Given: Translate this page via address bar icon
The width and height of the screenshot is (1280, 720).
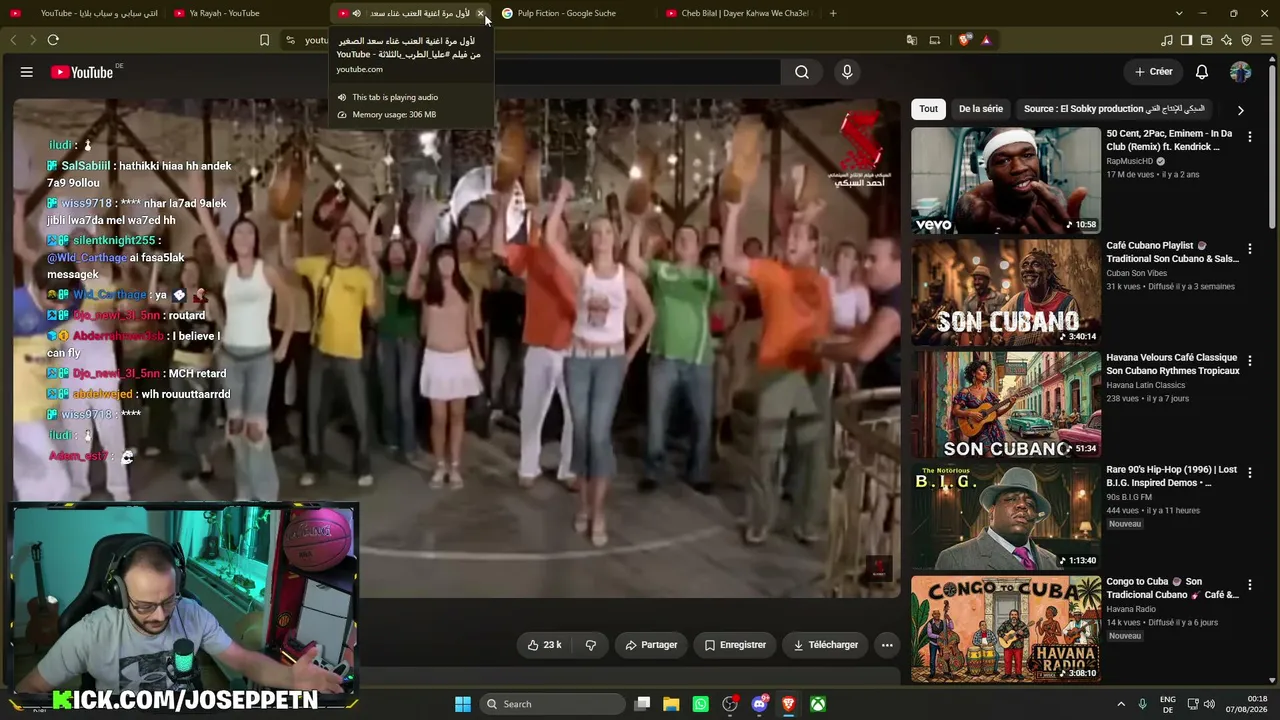Looking at the screenshot, I should click(x=912, y=40).
